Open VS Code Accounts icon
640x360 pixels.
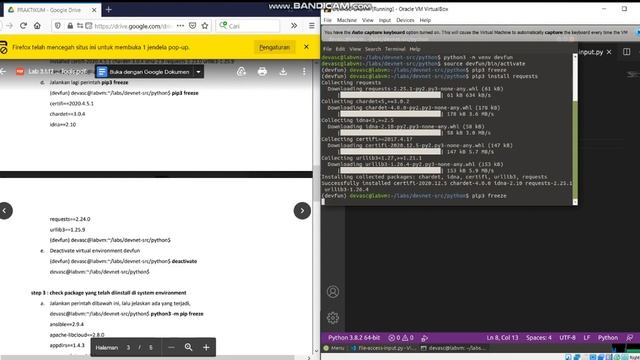pos(333,292)
